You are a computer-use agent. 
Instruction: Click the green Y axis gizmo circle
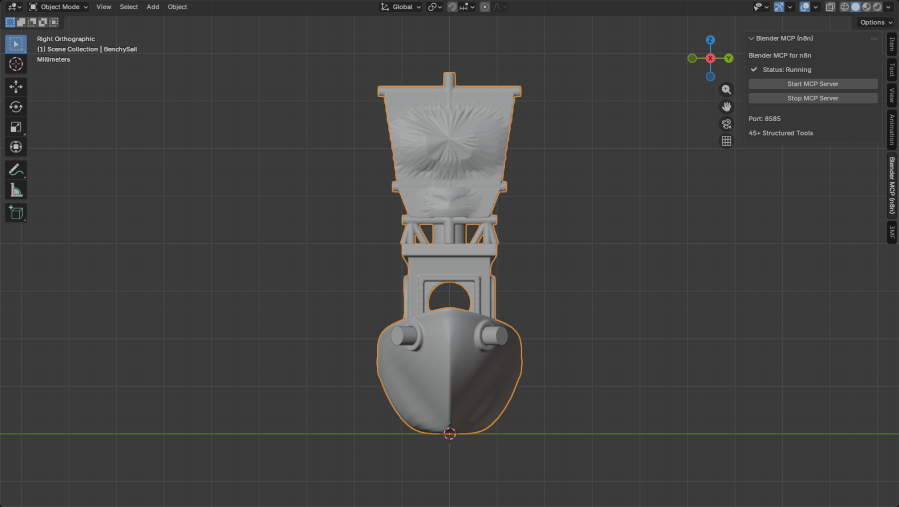coord(728,58)
